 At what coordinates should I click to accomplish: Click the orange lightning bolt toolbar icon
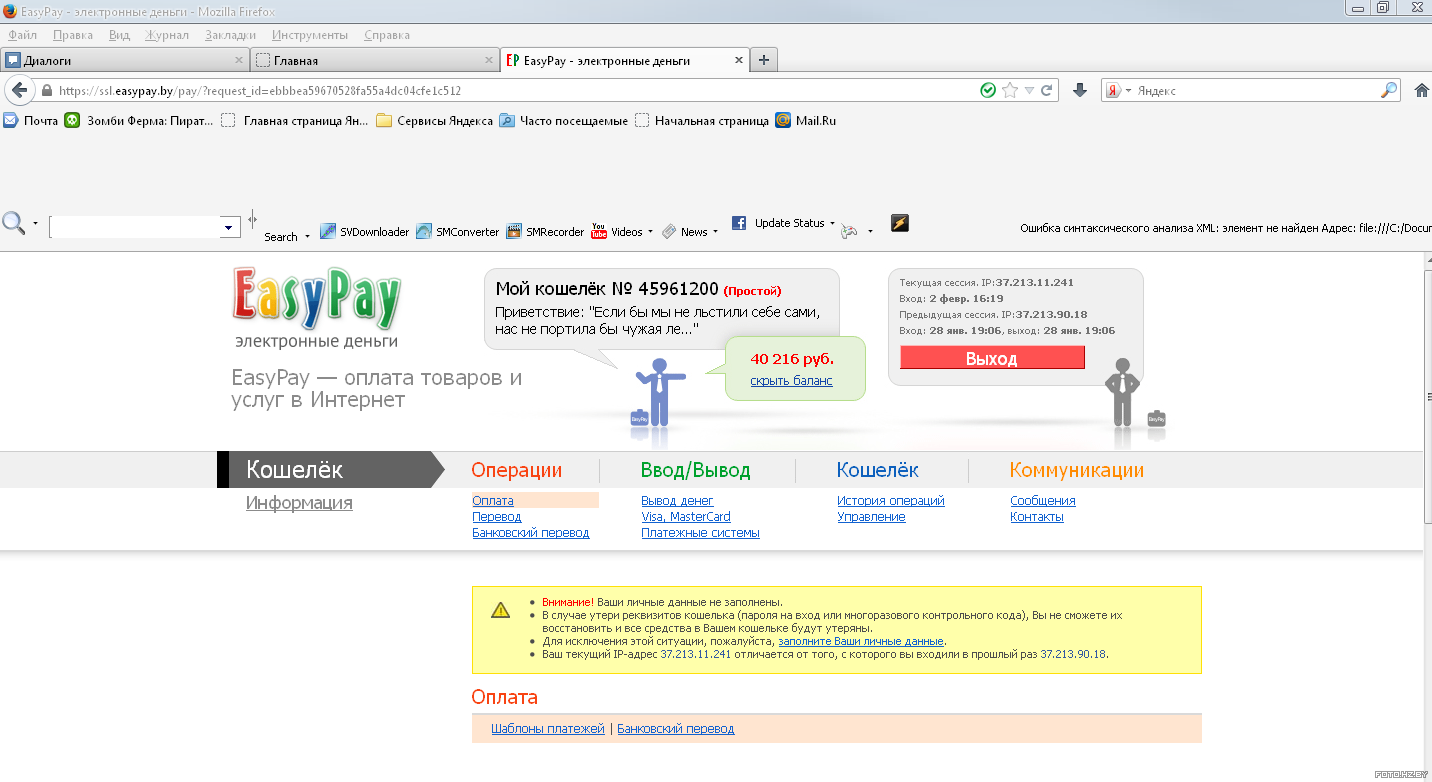899,223
